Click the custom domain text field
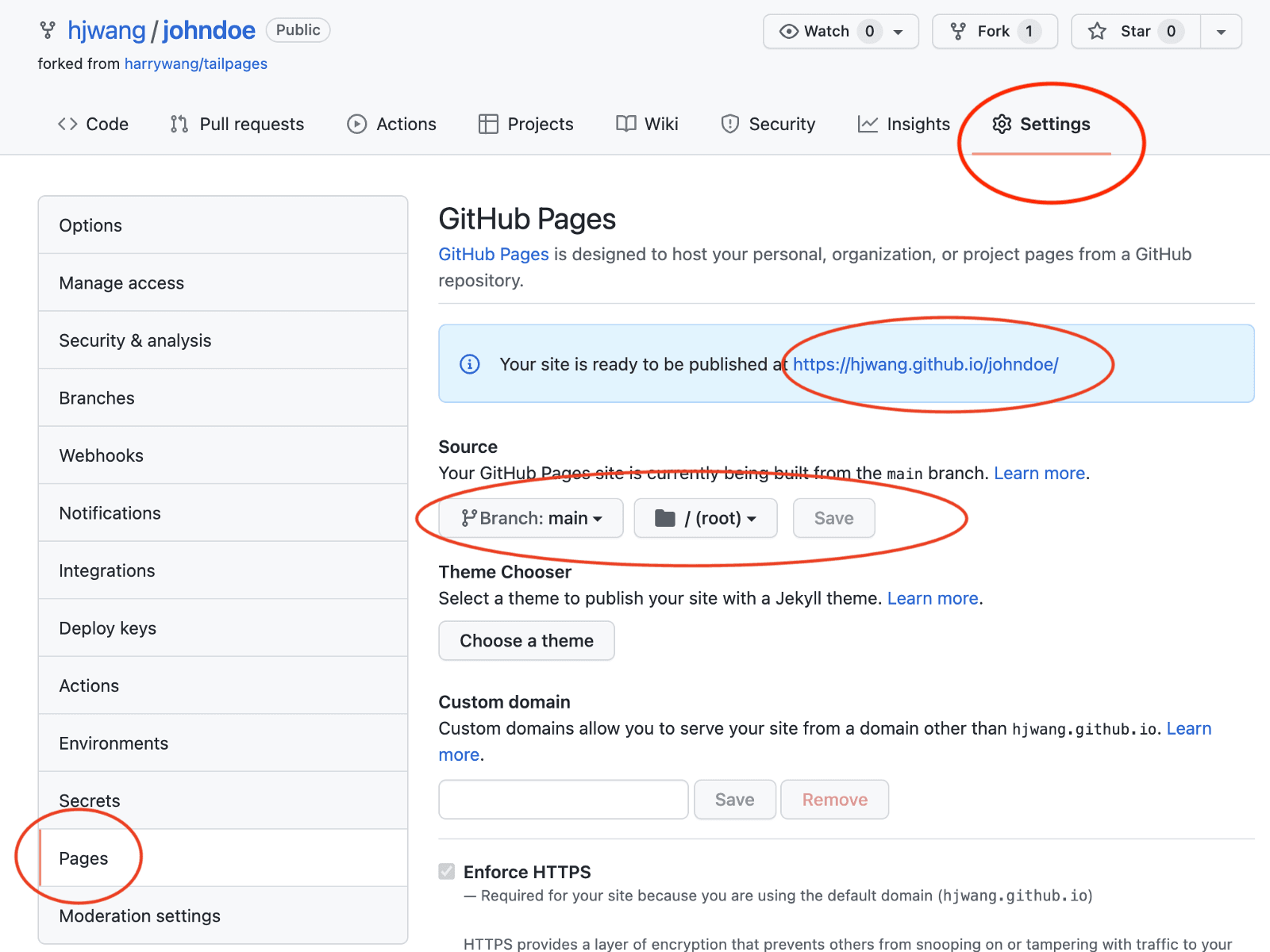Screen dimensions: 1270x952 (563, 800)
